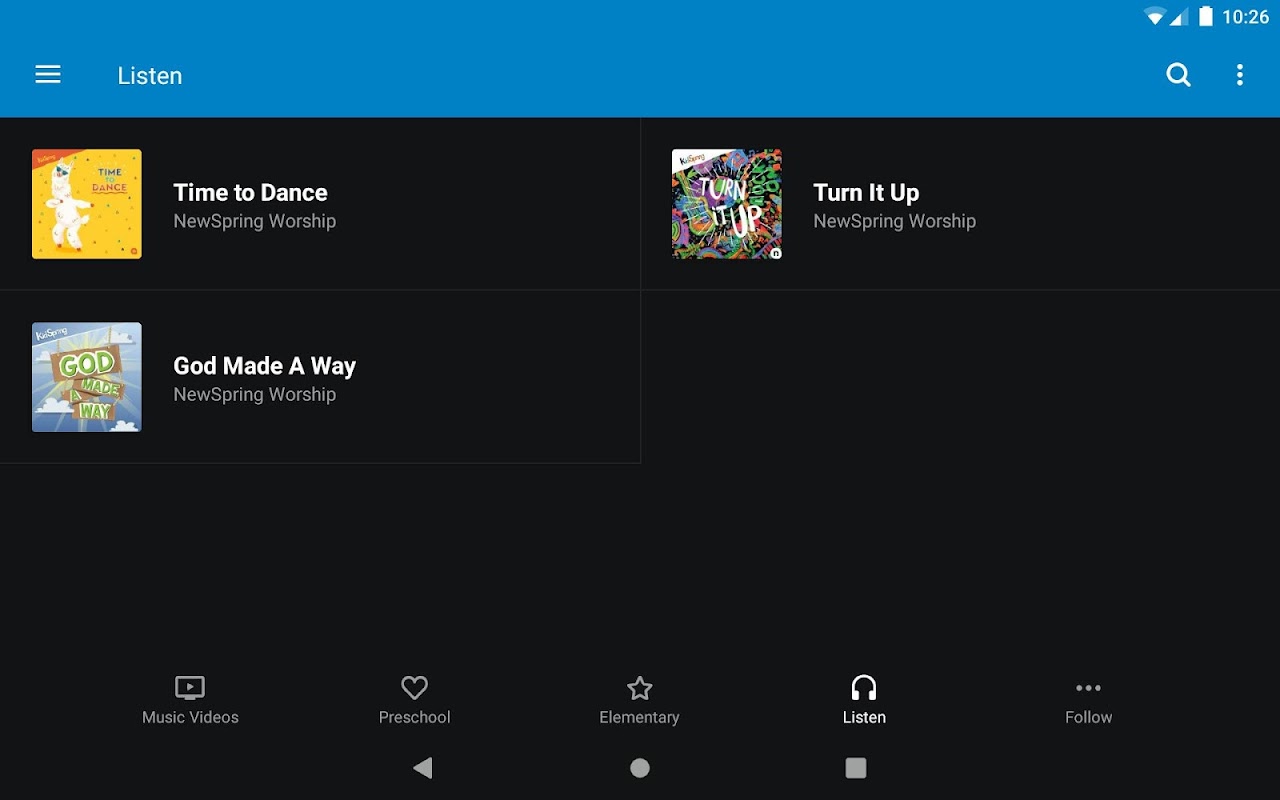The image size is (1280, 800).
Task: Open the hamburger navigation menu
Action: (x=48, y=75)
